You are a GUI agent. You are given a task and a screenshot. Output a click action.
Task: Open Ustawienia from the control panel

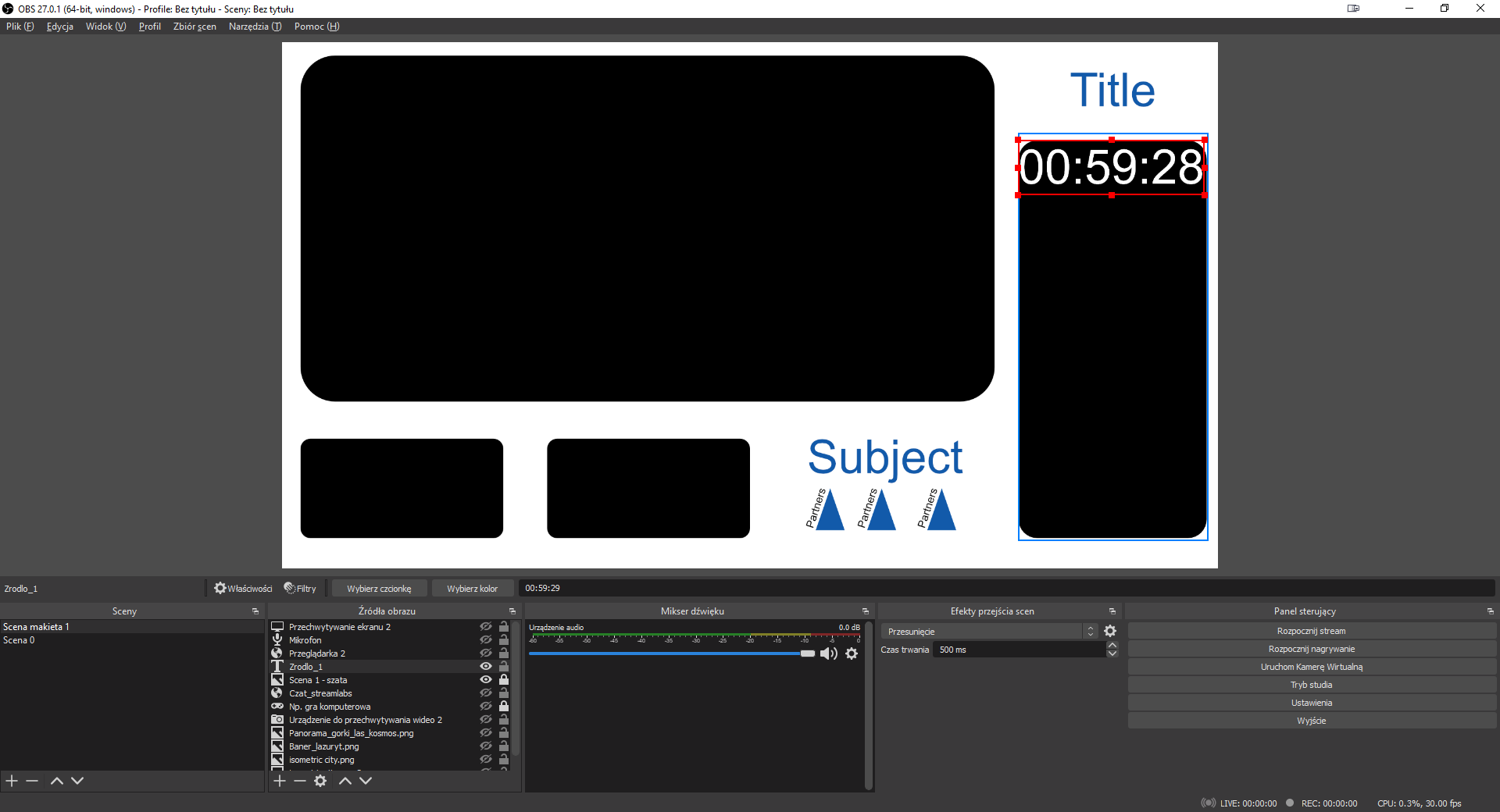1312,703
